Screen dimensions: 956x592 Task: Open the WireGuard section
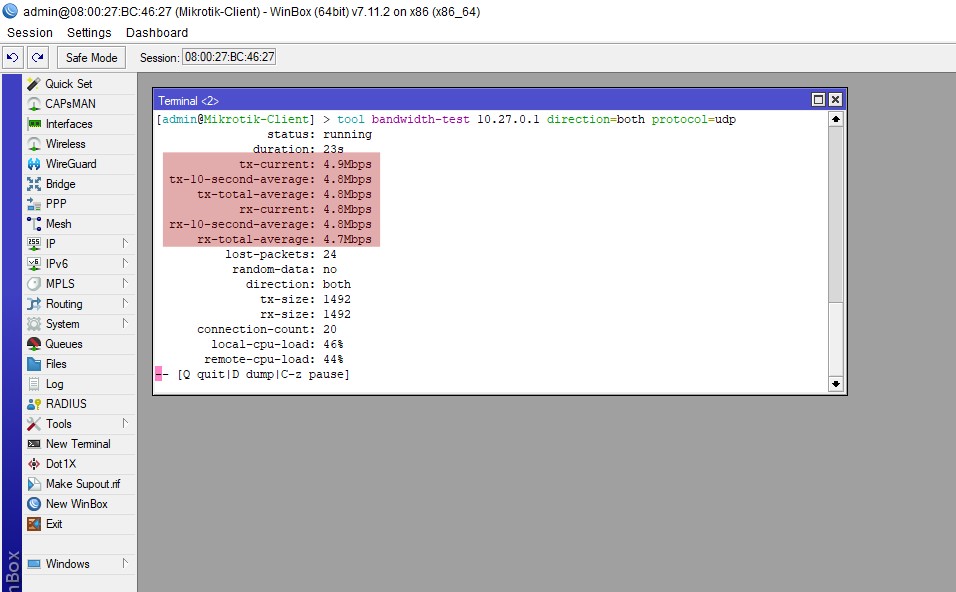point(70,164)
